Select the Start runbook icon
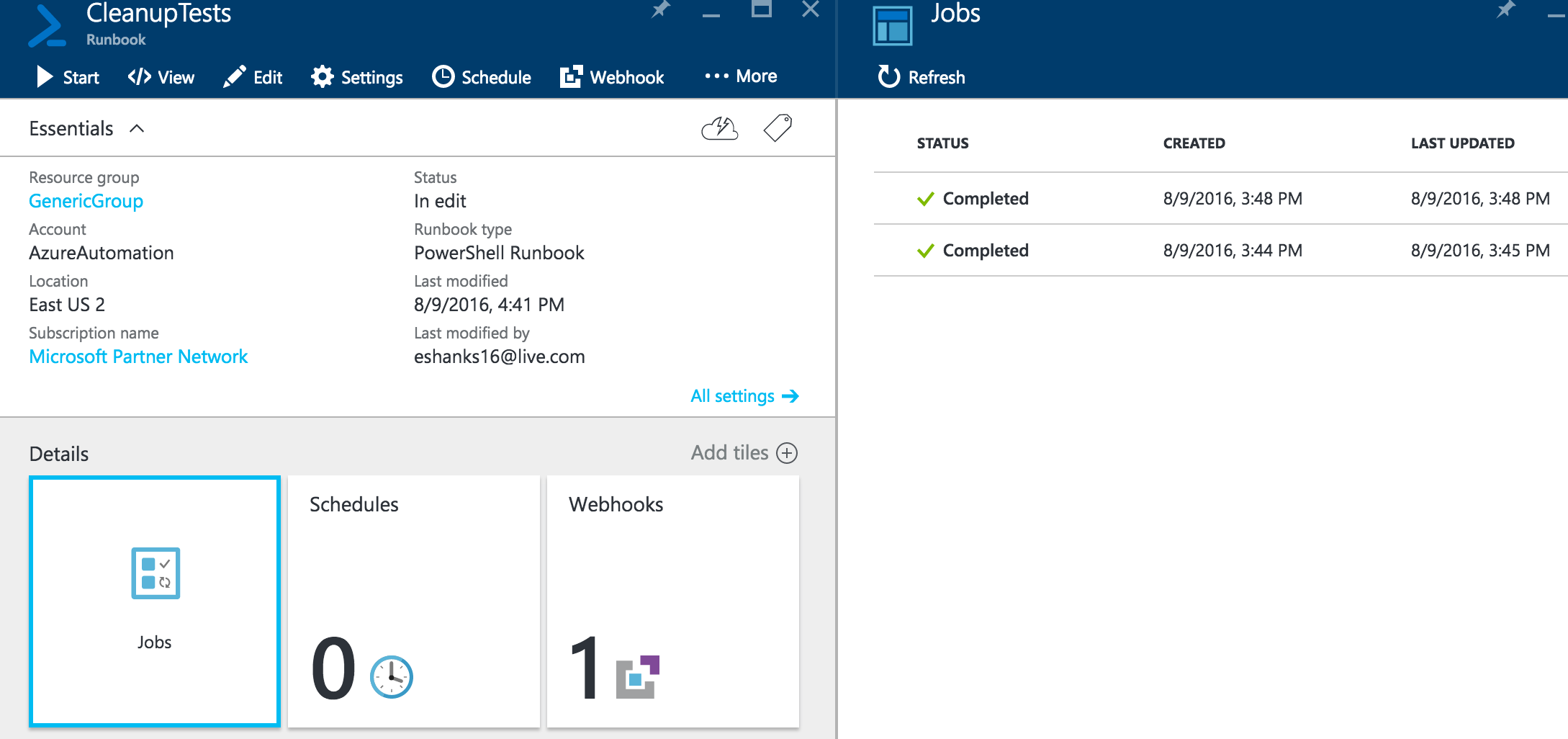1568x739 pixels. (45, 77)
